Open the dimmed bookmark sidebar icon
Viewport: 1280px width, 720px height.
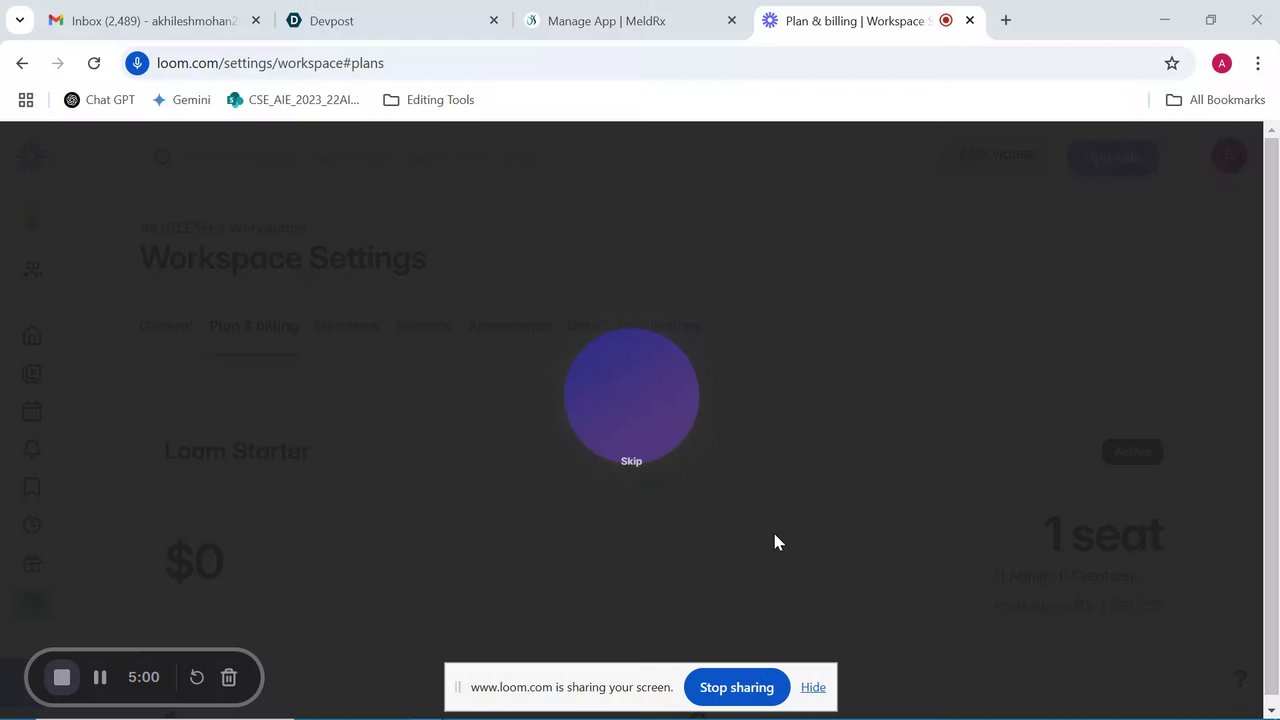tap(32, 487)
